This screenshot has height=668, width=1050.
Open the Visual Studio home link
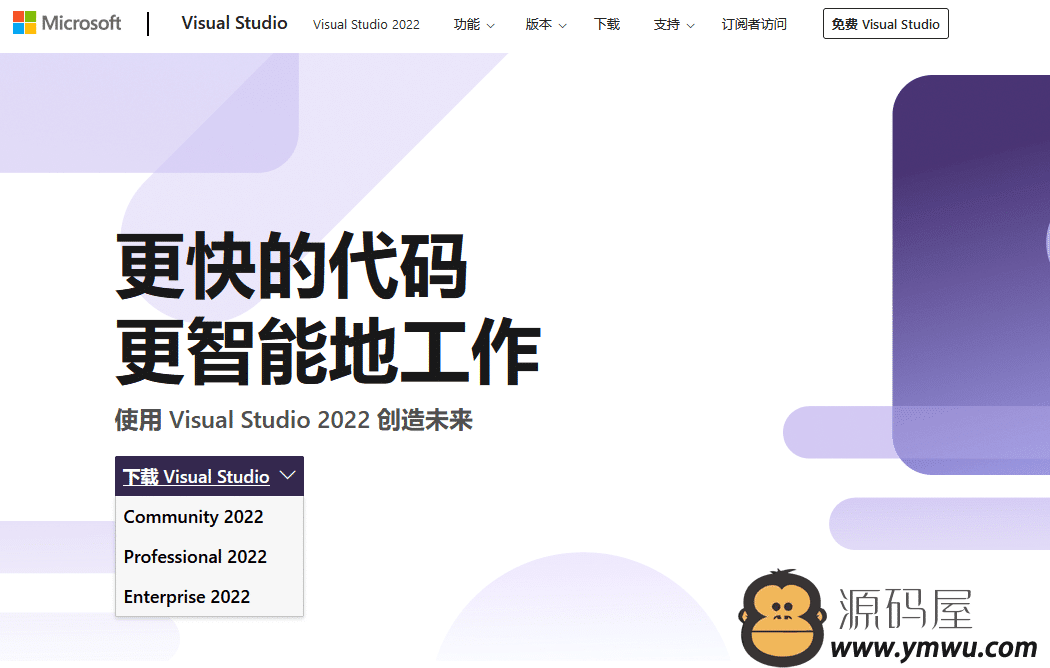(x=234, y=23)
